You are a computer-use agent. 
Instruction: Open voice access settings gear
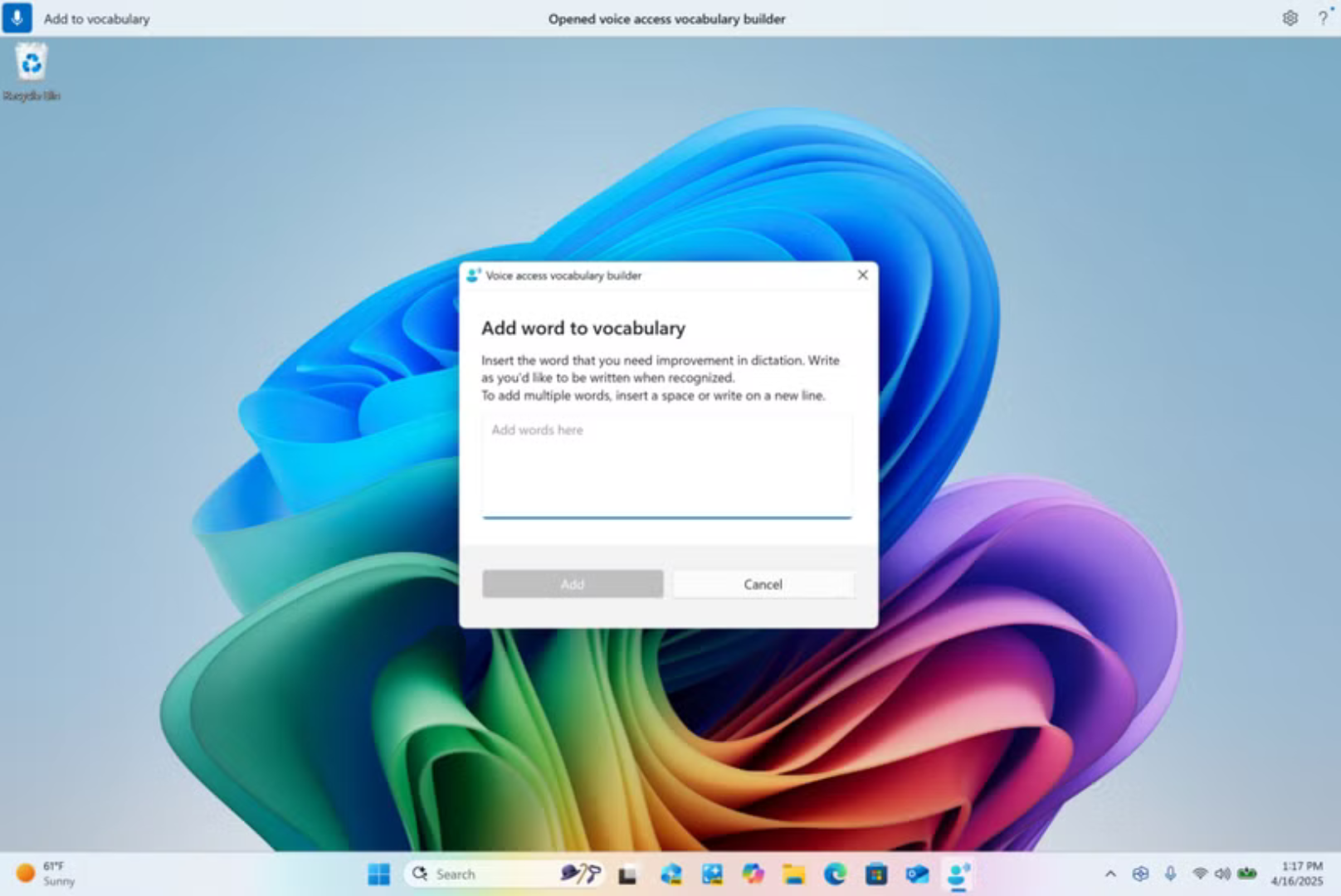[x=1290, y=18]
